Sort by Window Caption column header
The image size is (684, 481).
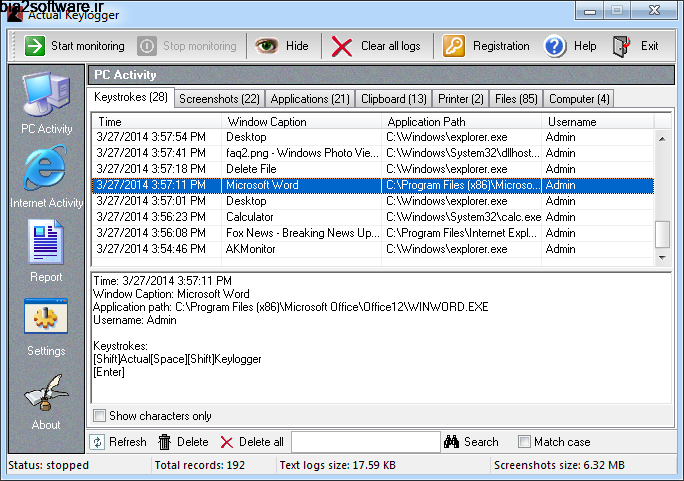pyautogui.click(x=301, y=122)
